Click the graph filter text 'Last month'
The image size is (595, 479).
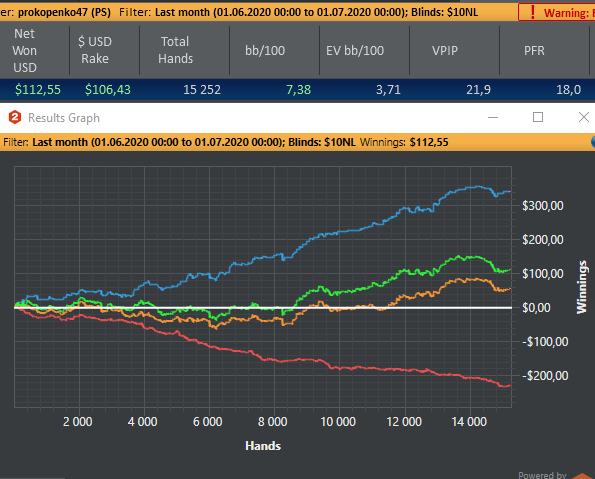[x=60, y=142]
